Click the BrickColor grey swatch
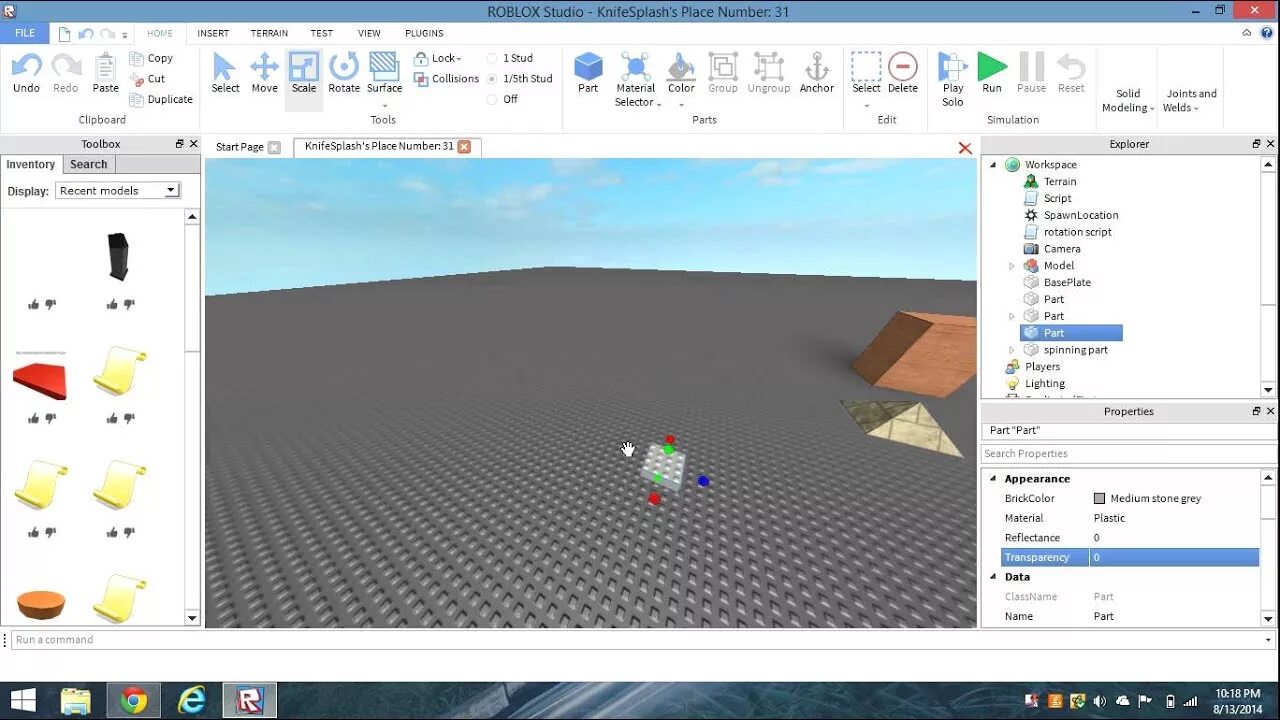Viewport: 1280px width, 720px height. tap(1100, 498)
